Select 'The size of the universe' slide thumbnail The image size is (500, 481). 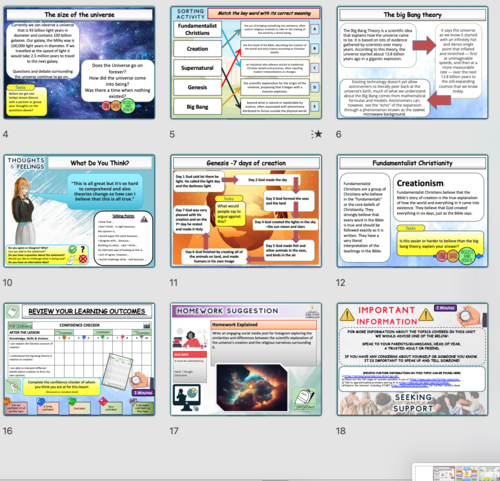pos(79,63)
